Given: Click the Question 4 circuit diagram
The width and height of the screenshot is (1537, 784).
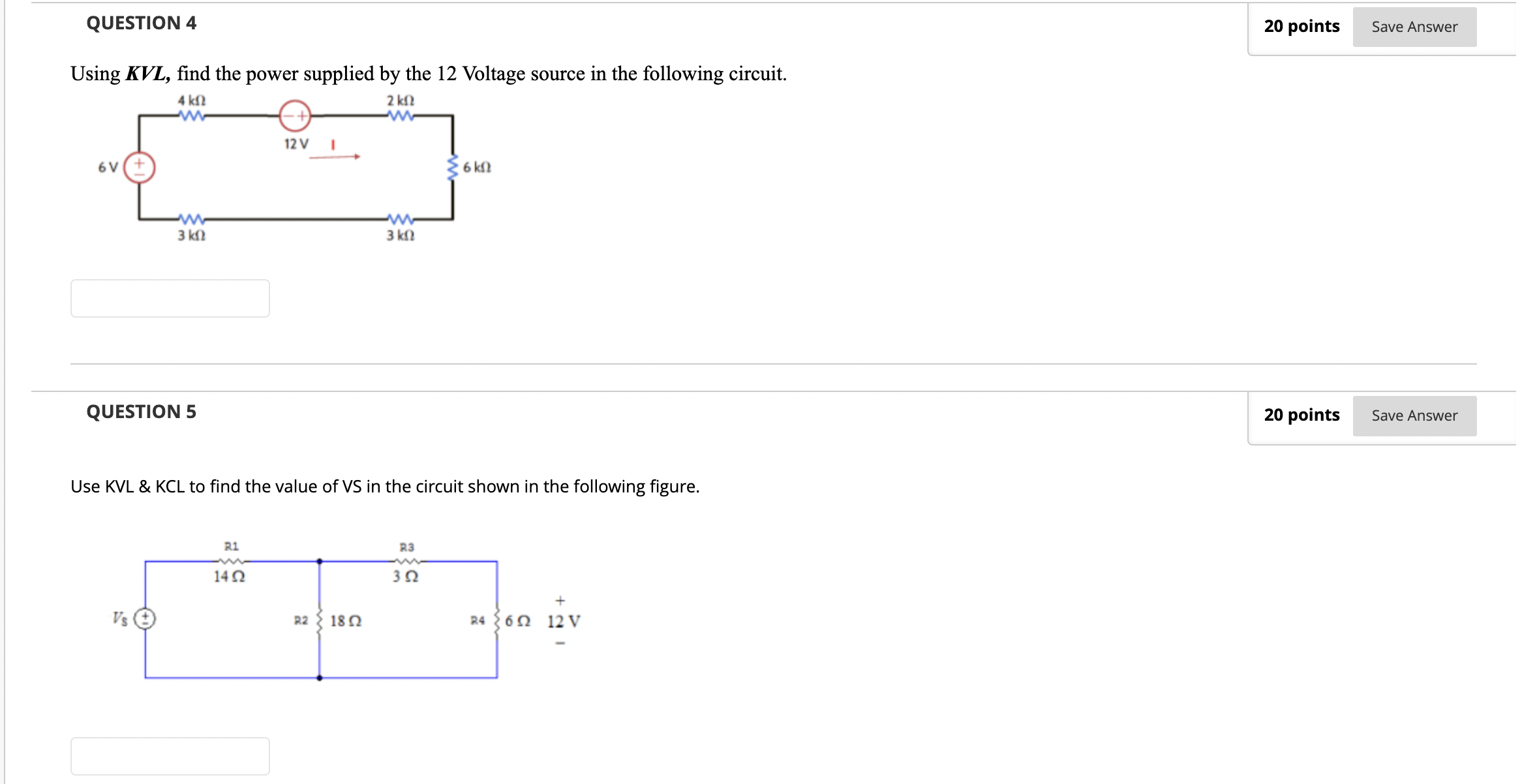Looking at the screenshot, I should [x=294, y=170].
